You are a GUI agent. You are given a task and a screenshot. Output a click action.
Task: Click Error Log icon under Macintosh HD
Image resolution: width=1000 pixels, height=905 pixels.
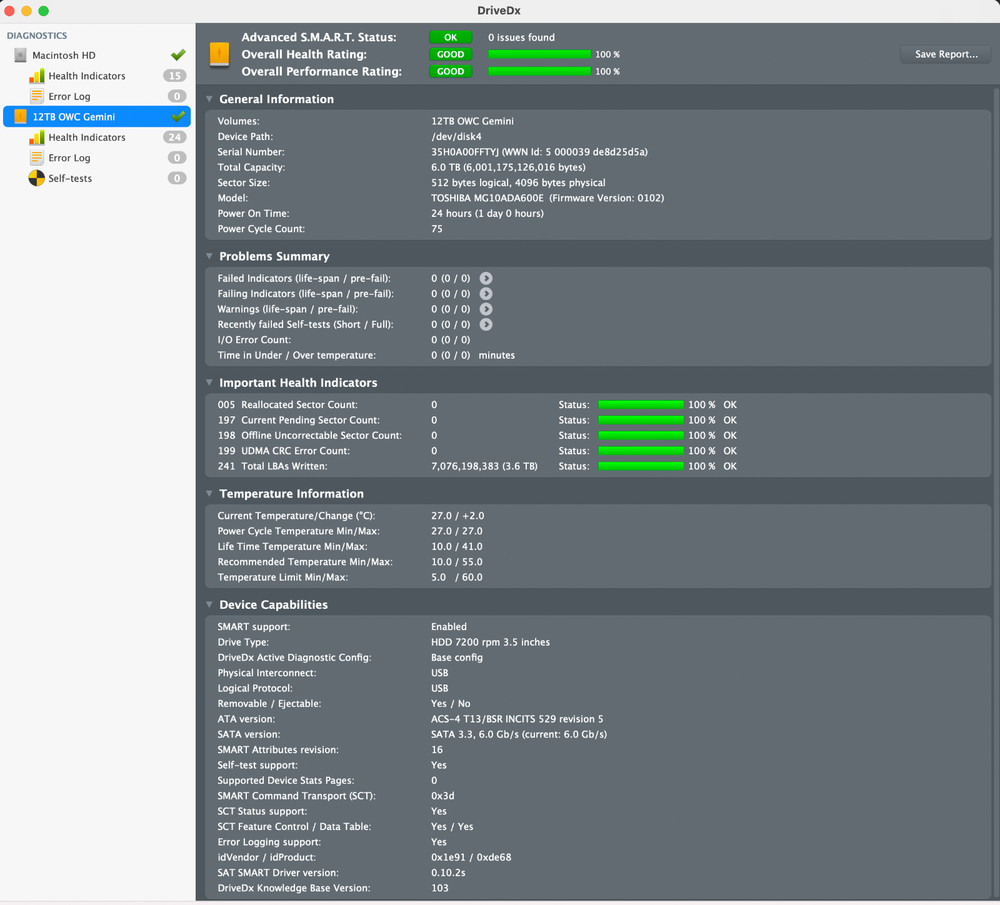[x=37, y=96]
